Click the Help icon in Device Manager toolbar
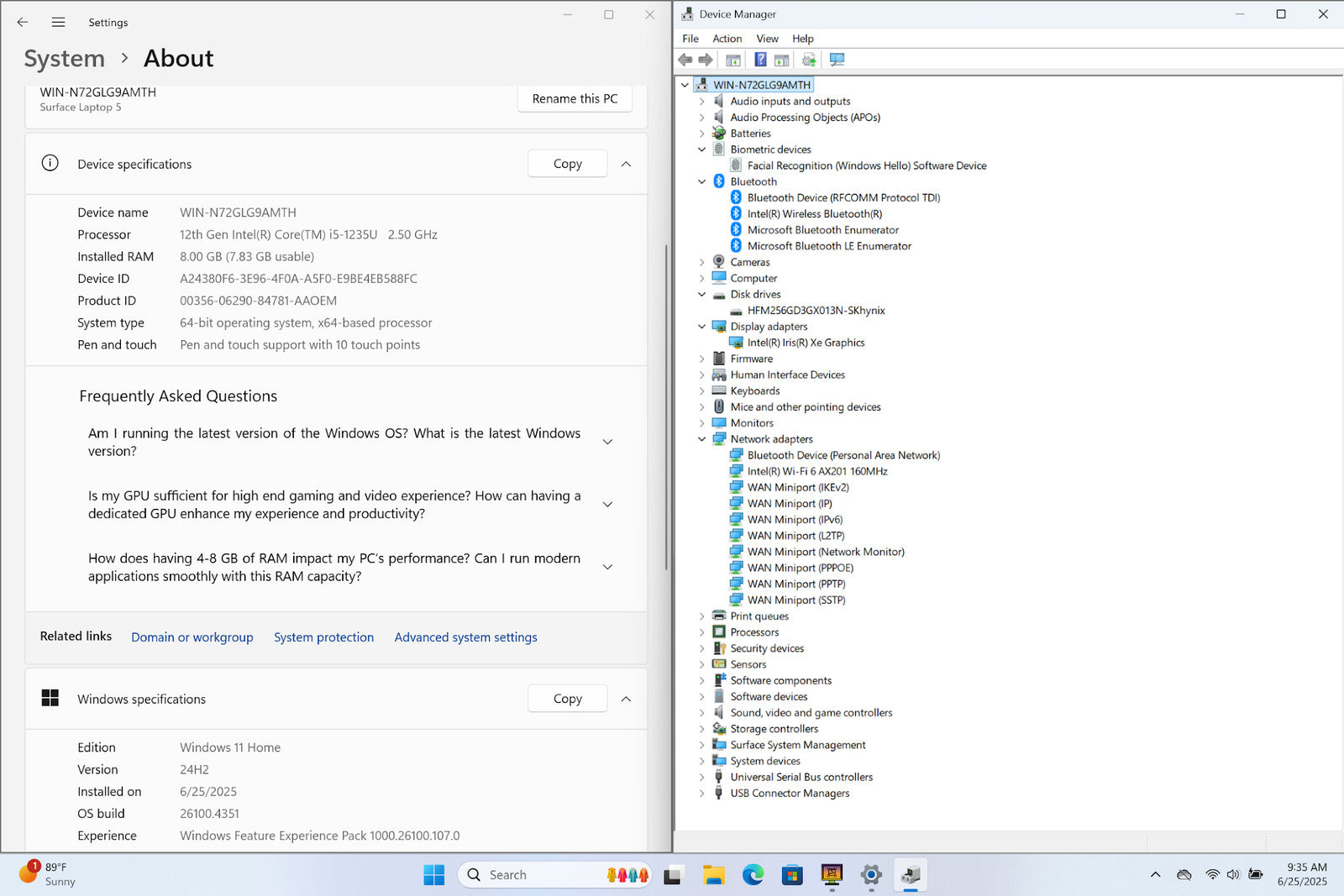 pos(760,60)
